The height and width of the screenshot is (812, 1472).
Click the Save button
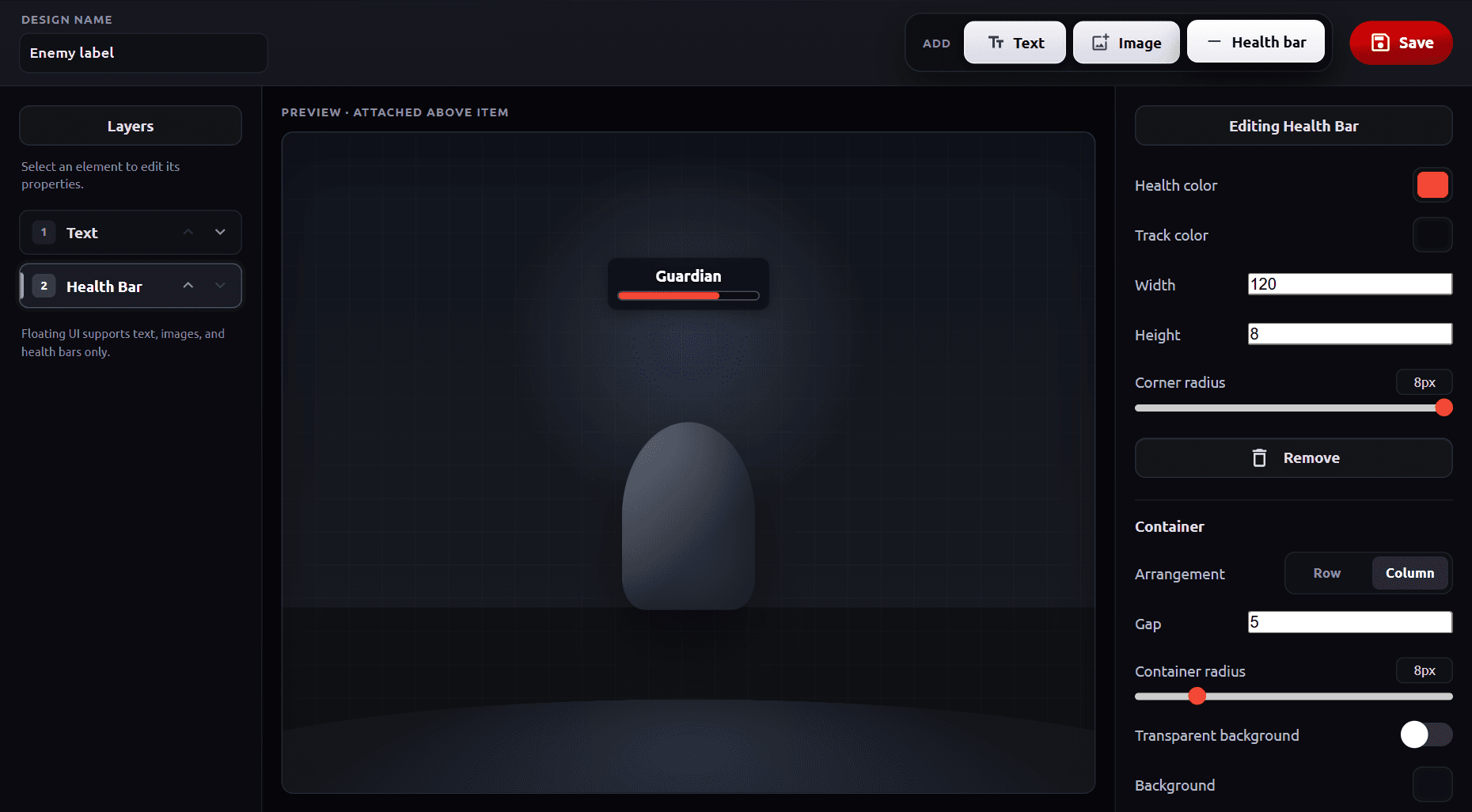(x=1401, y=43)
